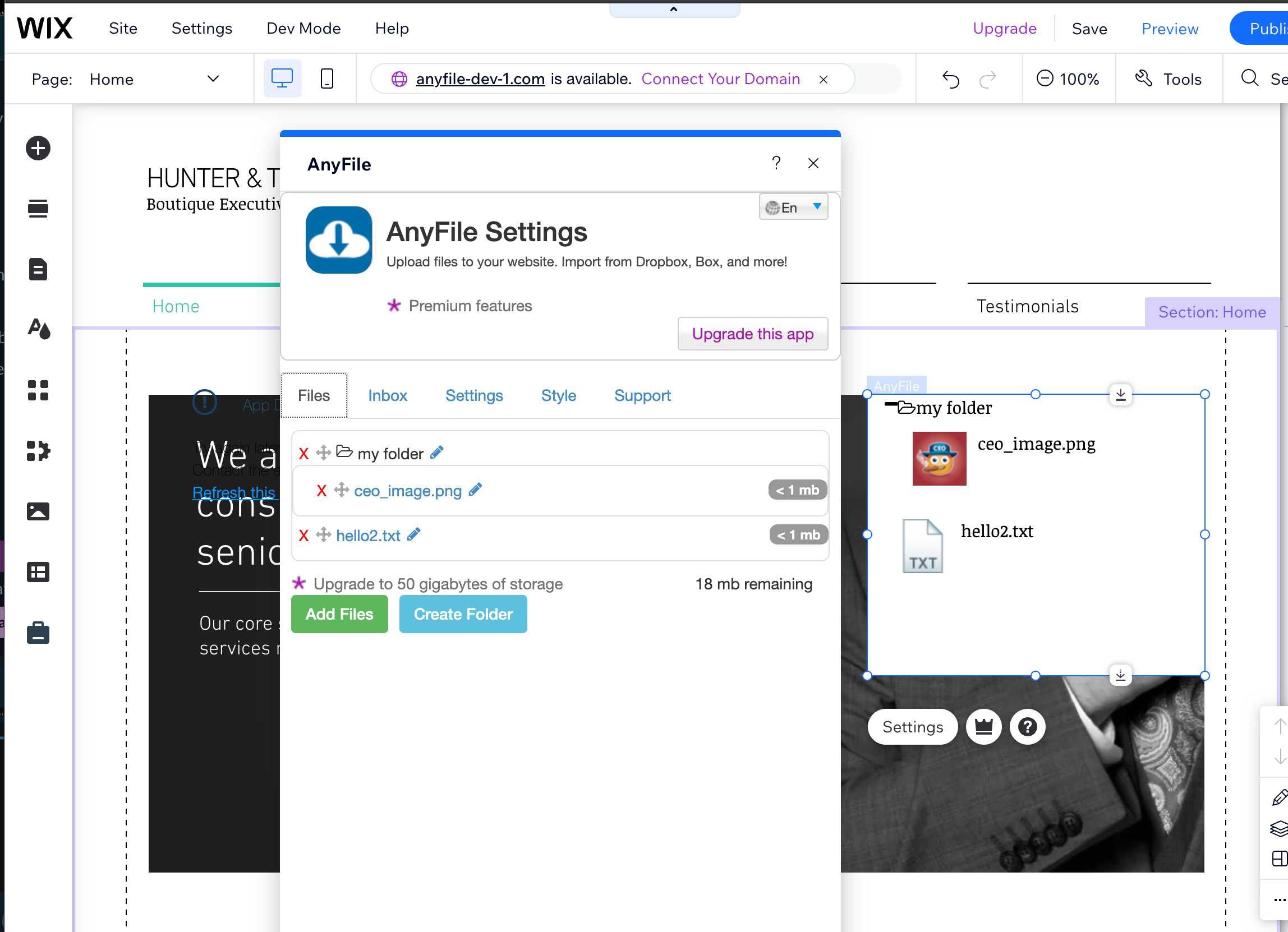Click move handle for hello2.txt
1288x932 pixels.
[324, 534]
